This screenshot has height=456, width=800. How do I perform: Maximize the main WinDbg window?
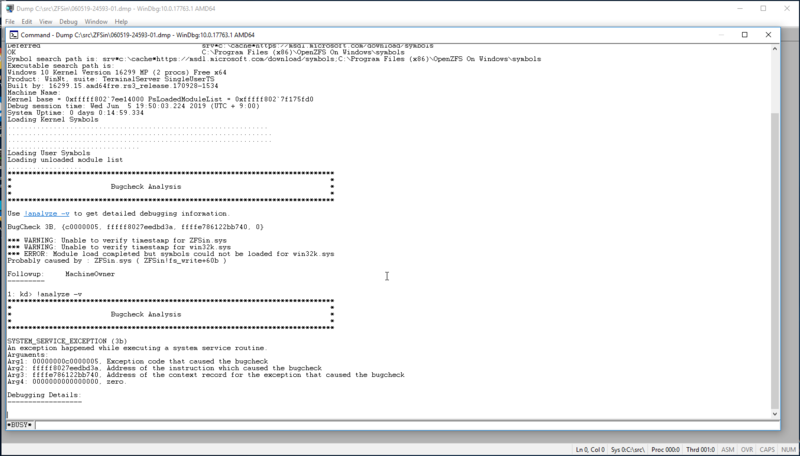click(x=763, y=9)
